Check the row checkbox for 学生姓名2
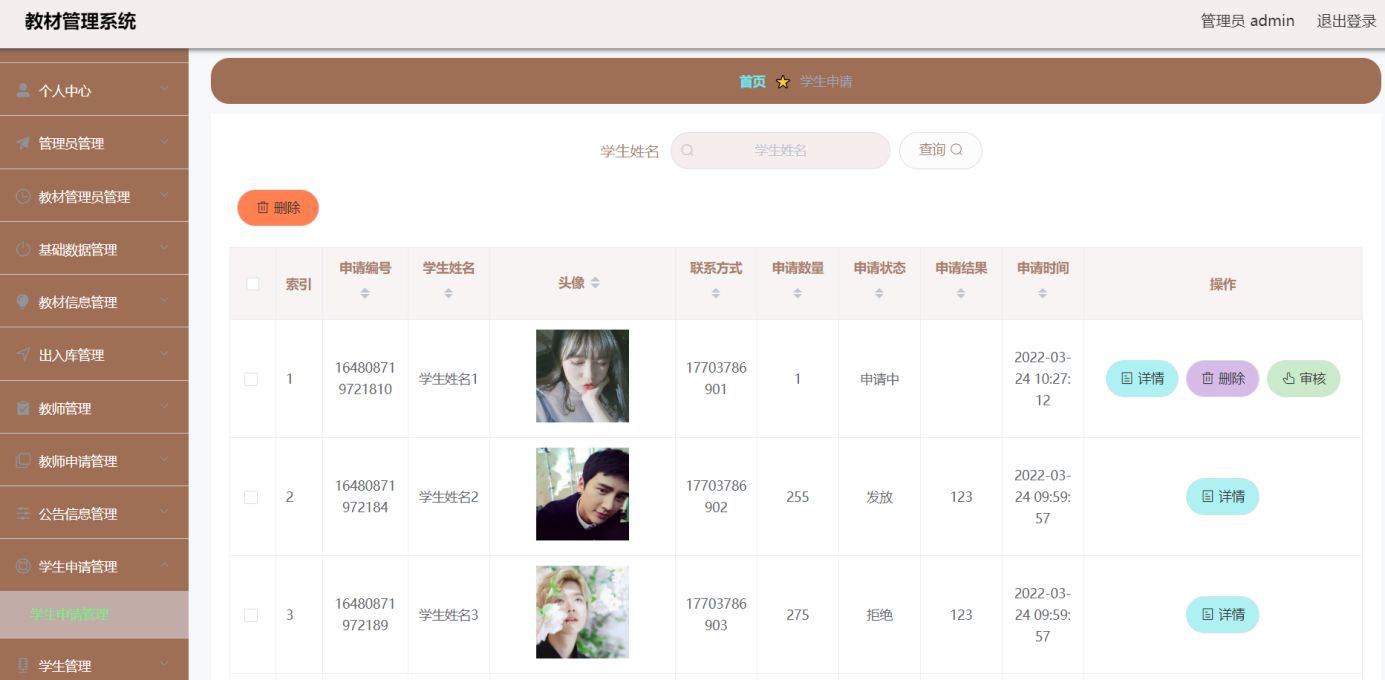The image size is (1385, 680). click(251, 497)
